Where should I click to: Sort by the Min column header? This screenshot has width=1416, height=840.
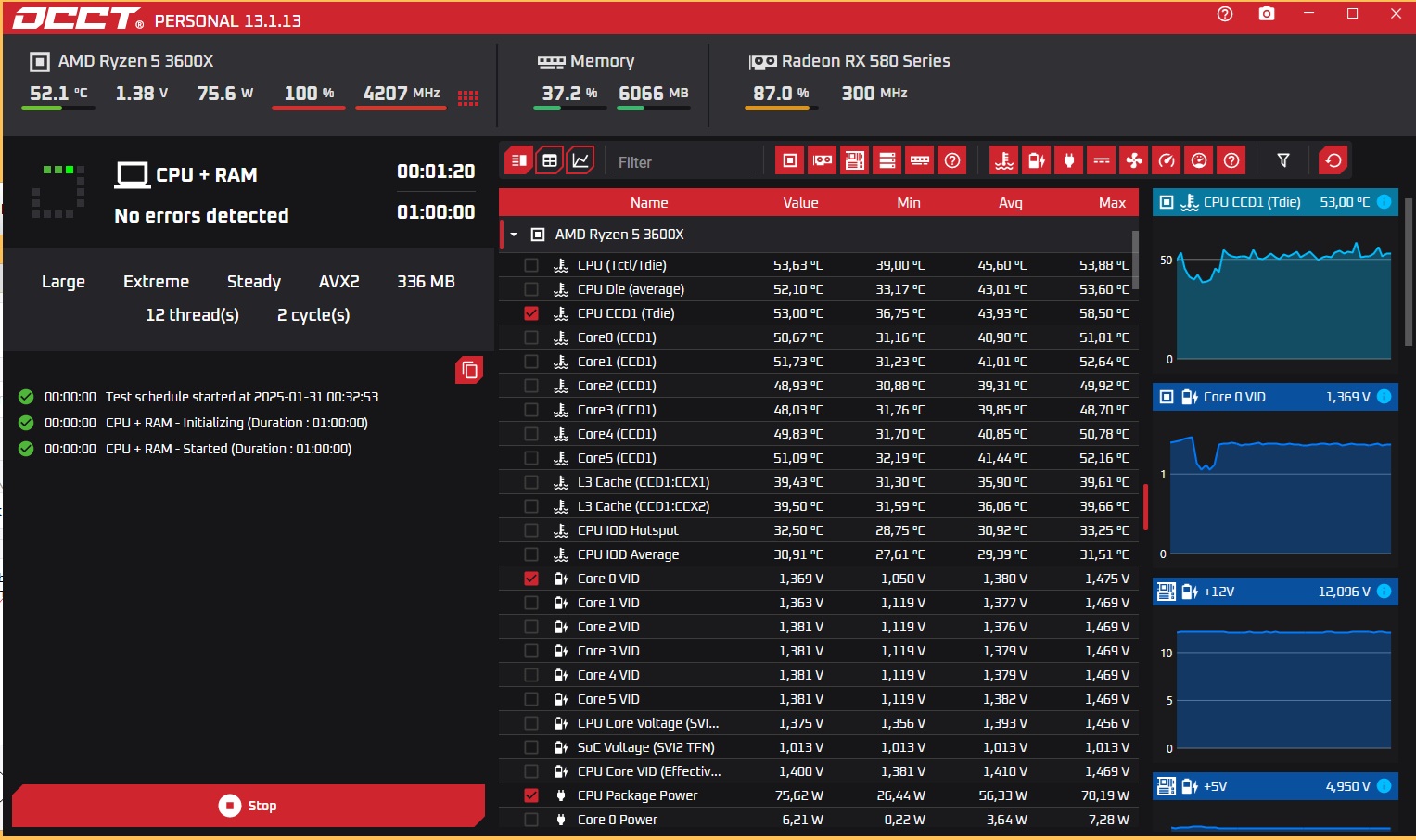tap(909, 202)
